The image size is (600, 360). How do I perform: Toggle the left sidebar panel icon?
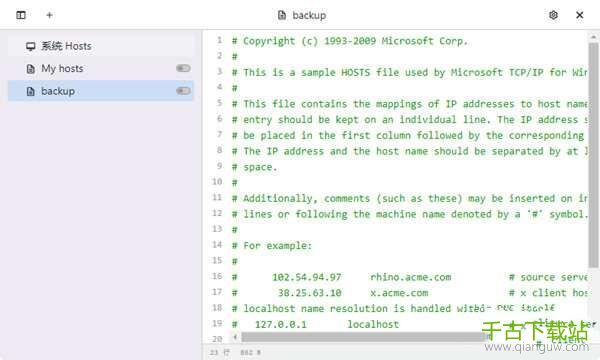coord(21,15)
